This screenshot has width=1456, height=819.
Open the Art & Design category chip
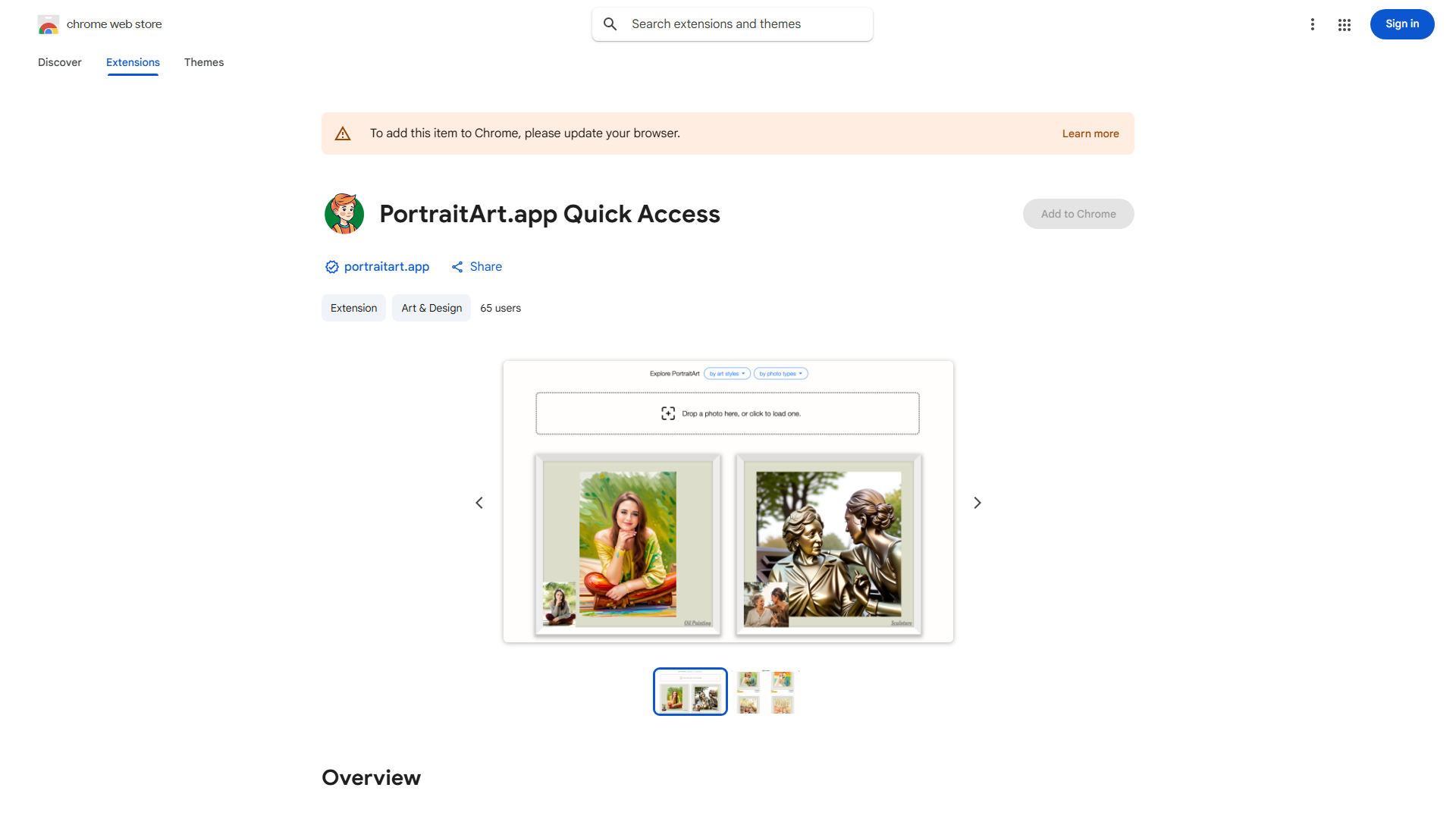coord(431,308)
